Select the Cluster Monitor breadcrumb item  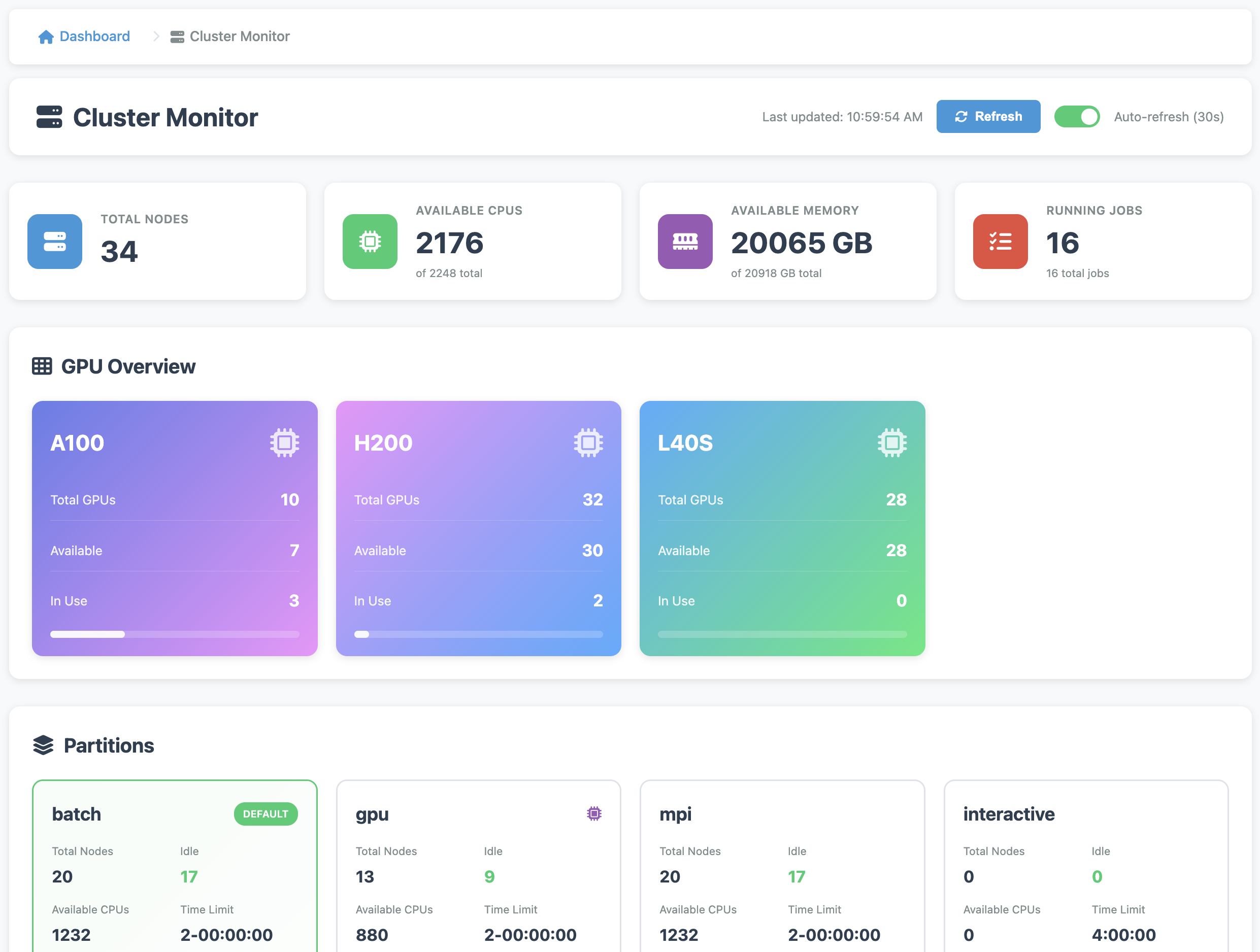(239, 37)
